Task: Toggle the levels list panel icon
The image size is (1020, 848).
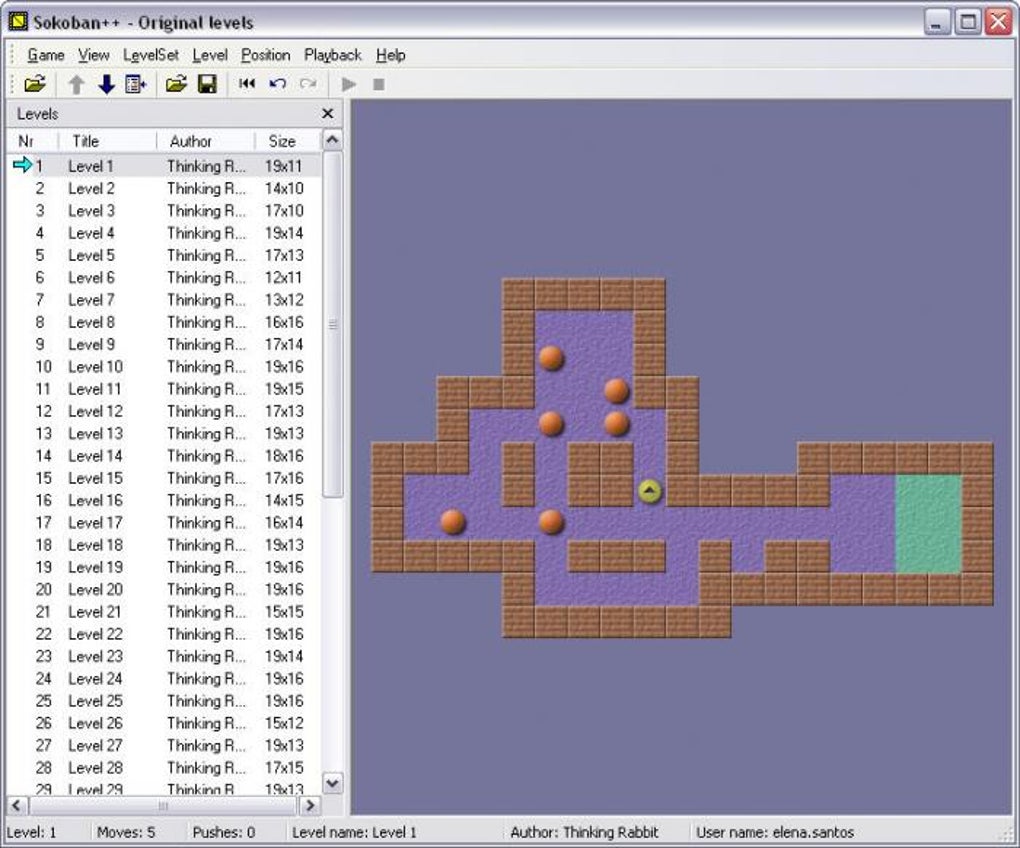Action: [x=136, y=84]
